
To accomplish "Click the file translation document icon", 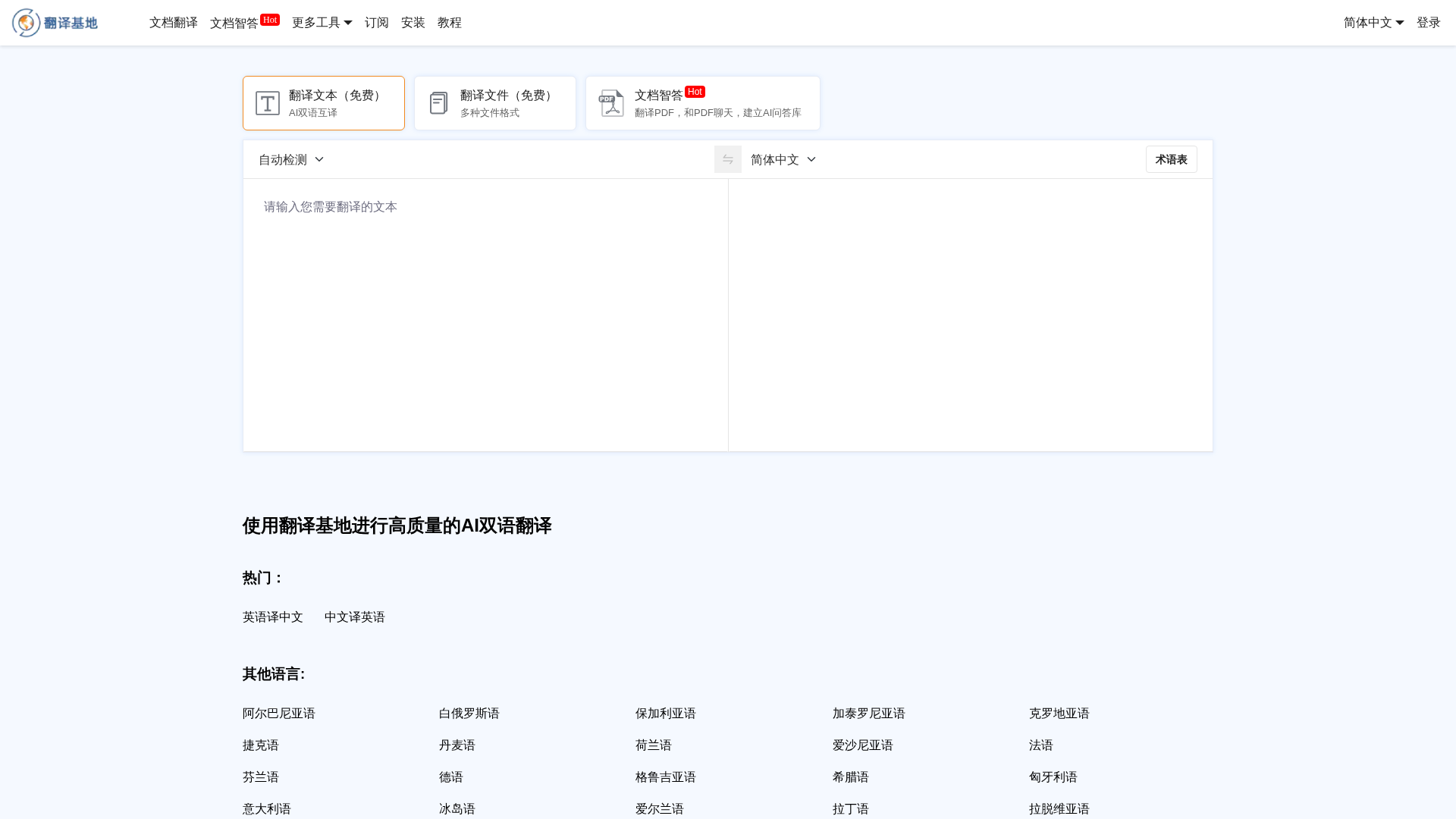I will click(x=438, y=103).
